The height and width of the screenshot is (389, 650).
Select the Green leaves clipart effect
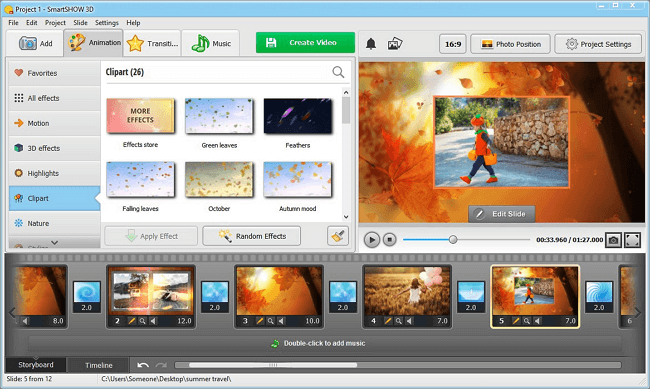[x=219, y=117]
